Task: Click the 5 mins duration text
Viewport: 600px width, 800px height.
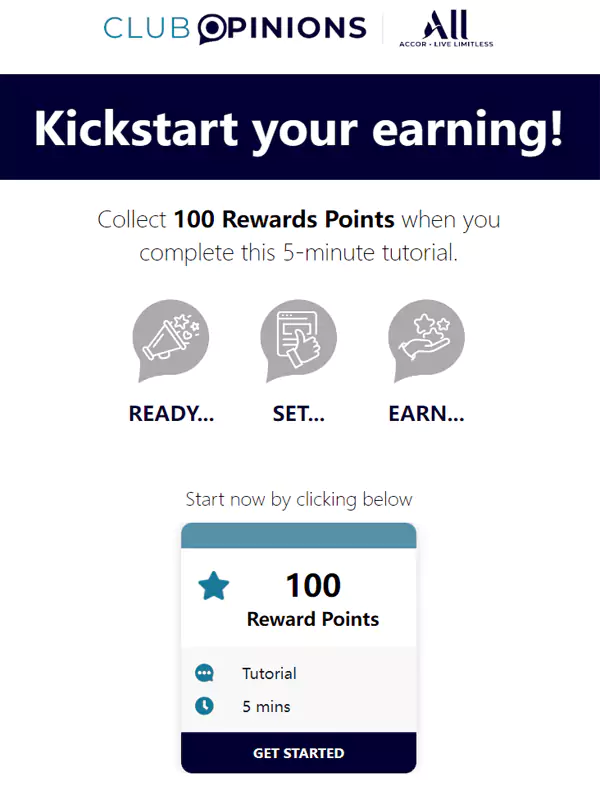Action: pyautogui.click(x=266, y=706)
